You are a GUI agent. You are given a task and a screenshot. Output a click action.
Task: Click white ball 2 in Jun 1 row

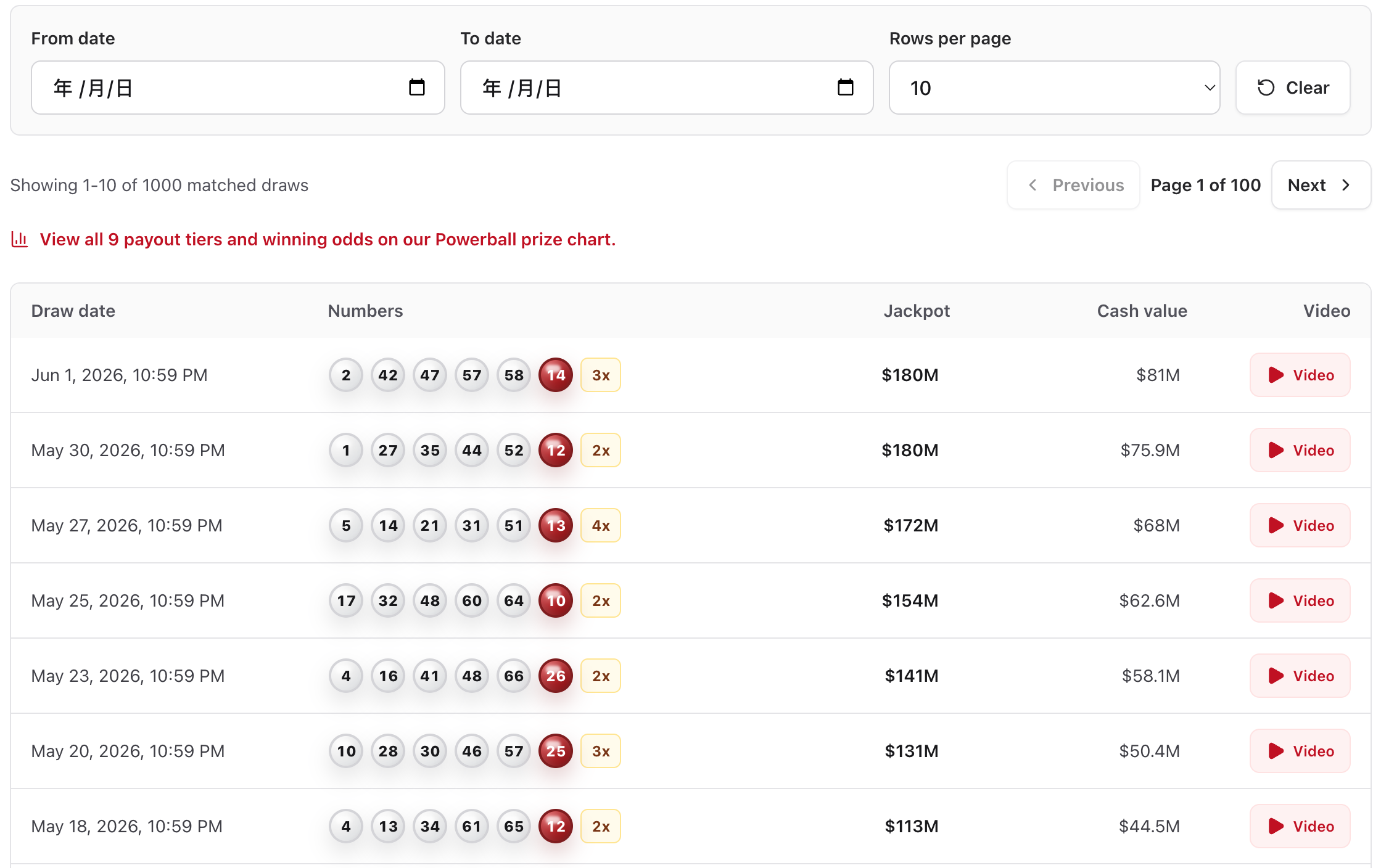tap(346, 375)
